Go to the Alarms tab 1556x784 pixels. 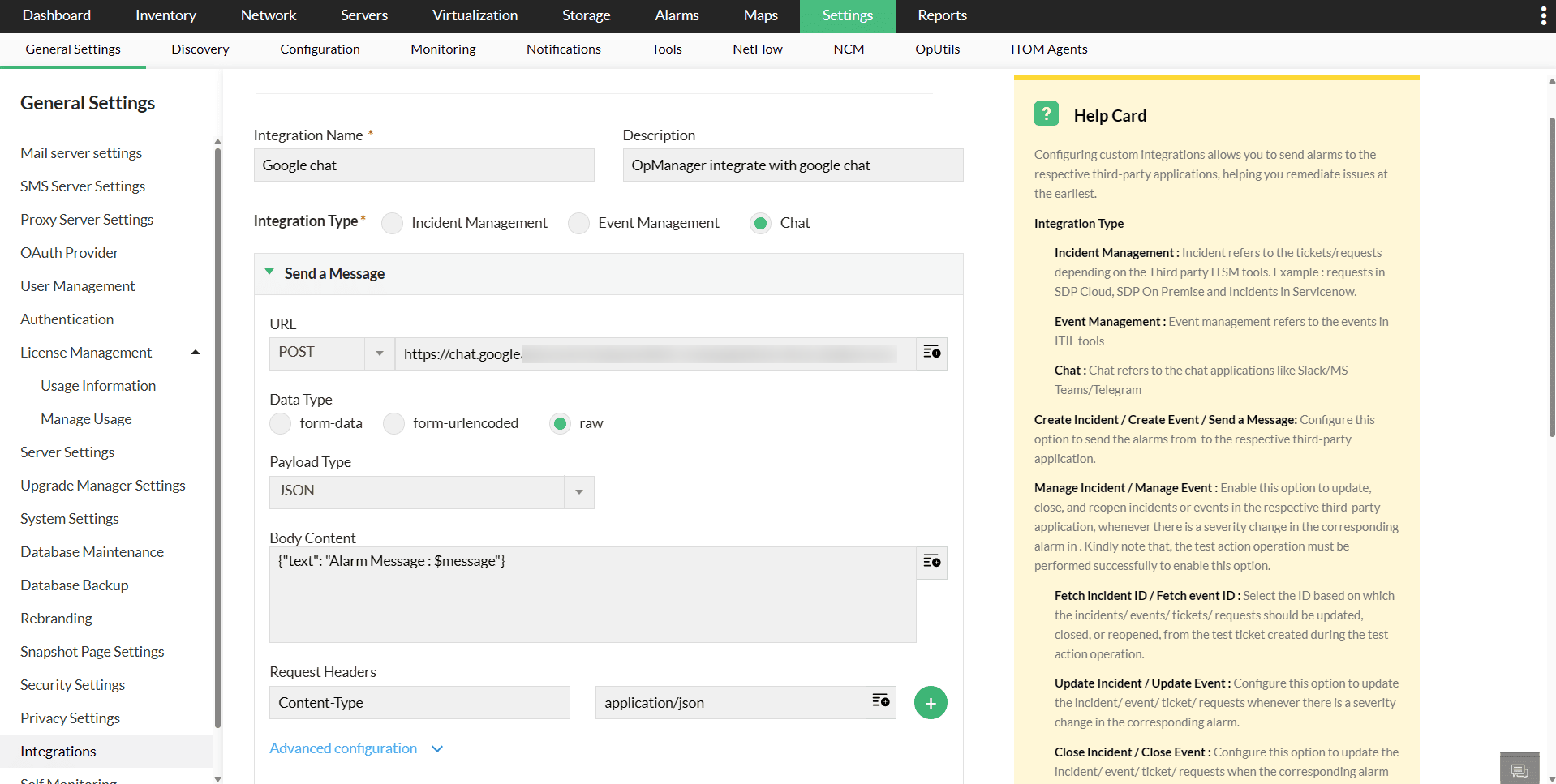pos(677,15)
